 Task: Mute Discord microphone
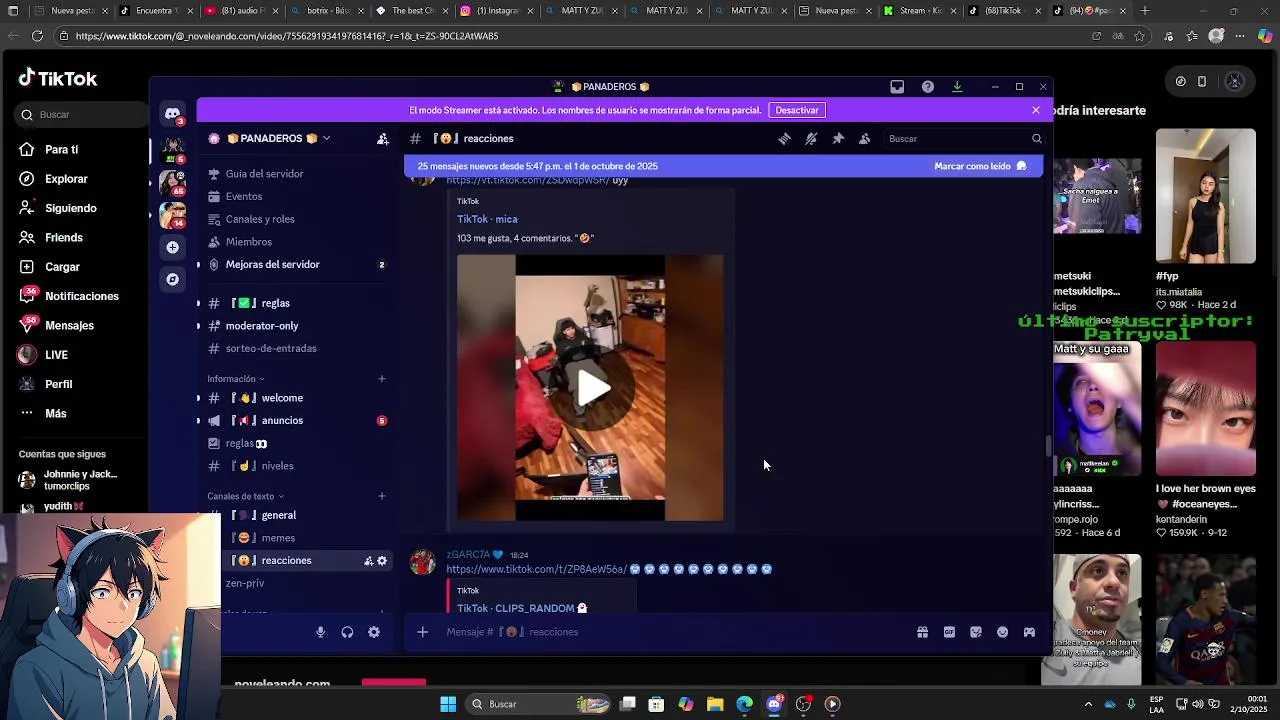[320, 632]
